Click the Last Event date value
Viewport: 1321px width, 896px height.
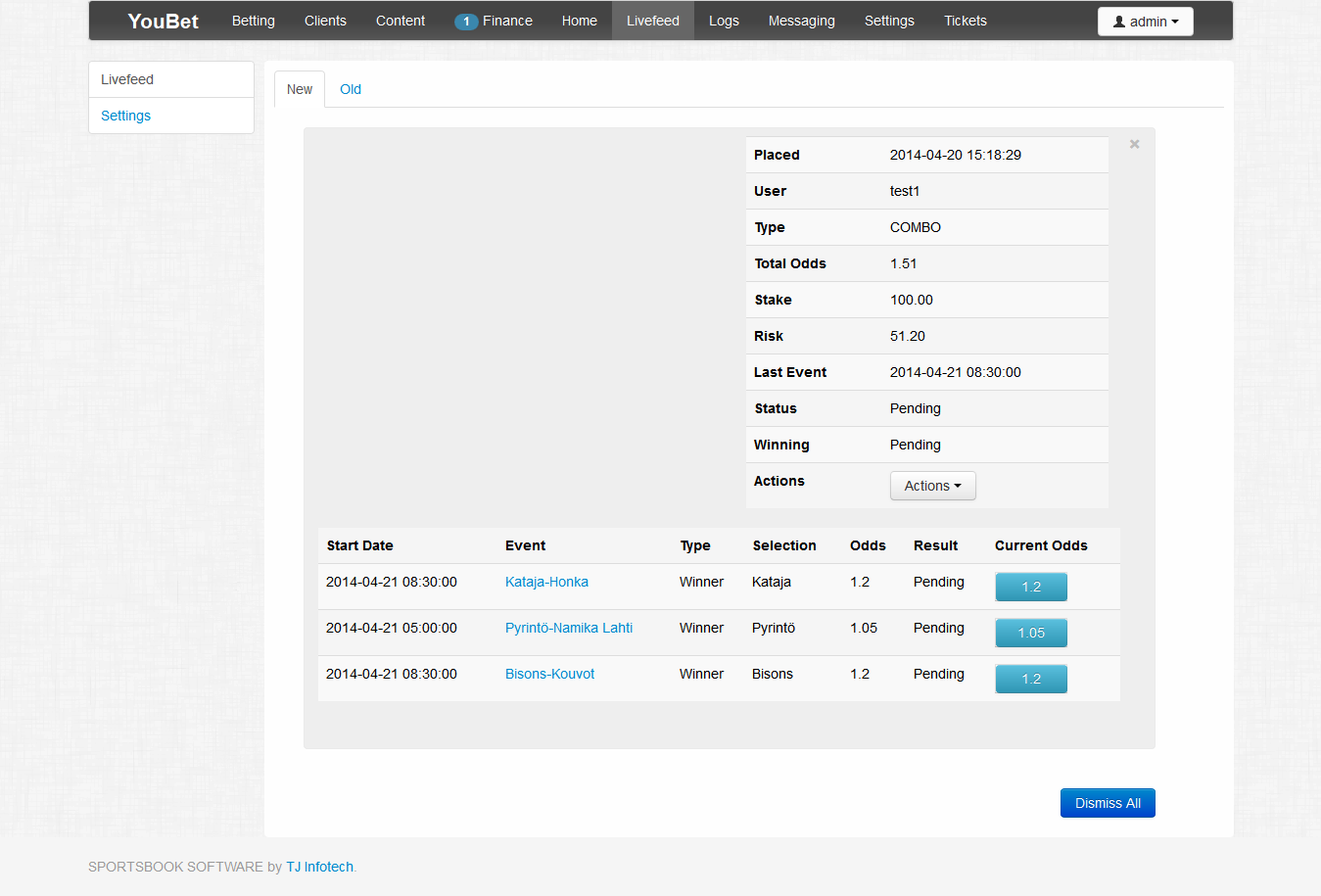[956, 372]
